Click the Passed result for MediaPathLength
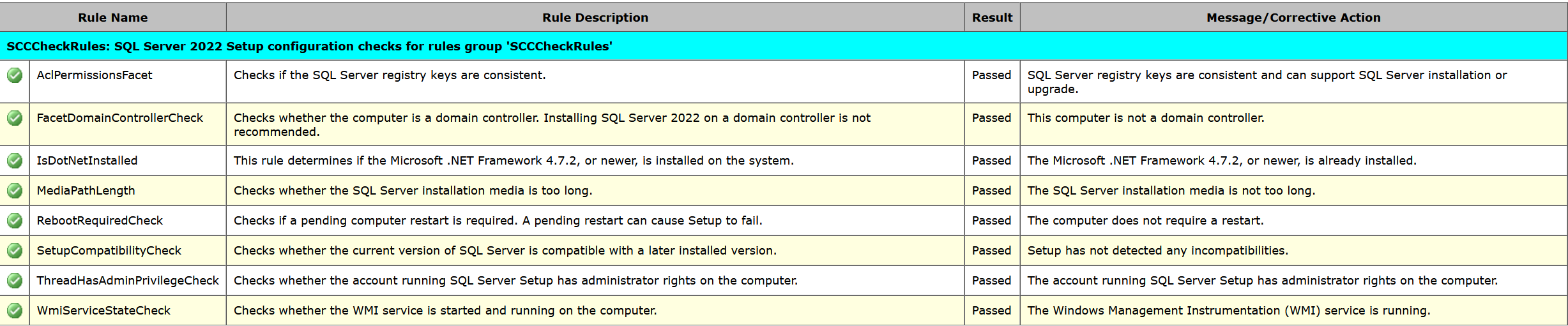Image resolution: width=1568 pixels, height=326 pixels. [992, 191]
